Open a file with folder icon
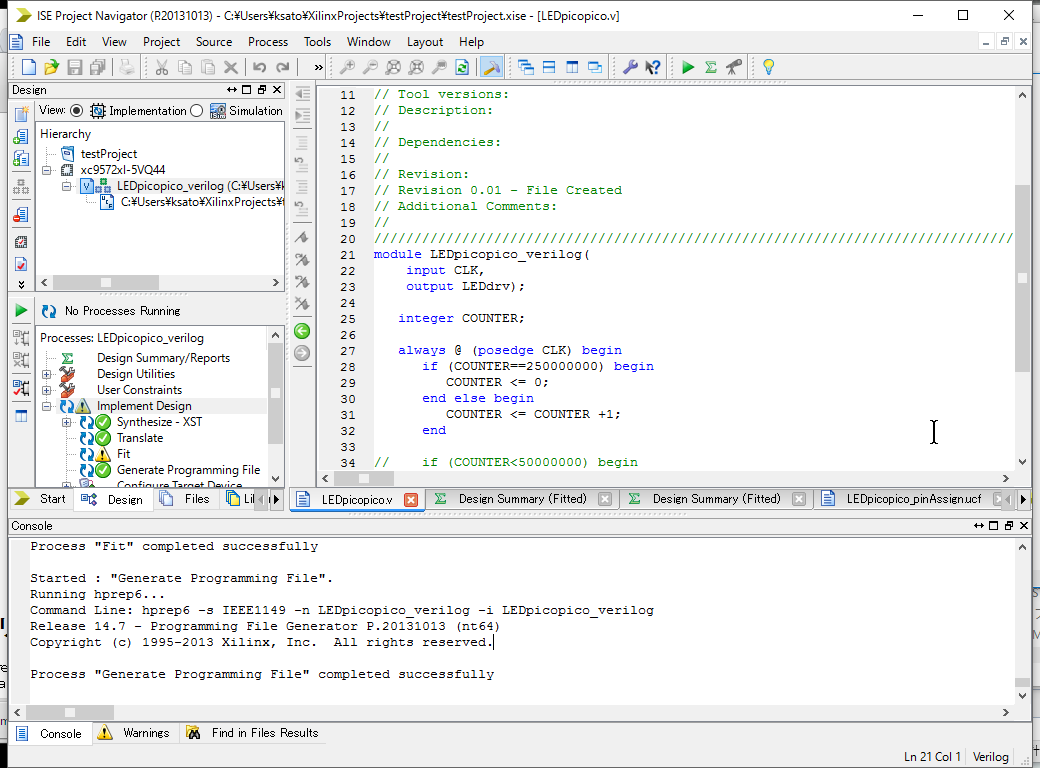This screenshot has width=1040, height=768. click(51, 67)
